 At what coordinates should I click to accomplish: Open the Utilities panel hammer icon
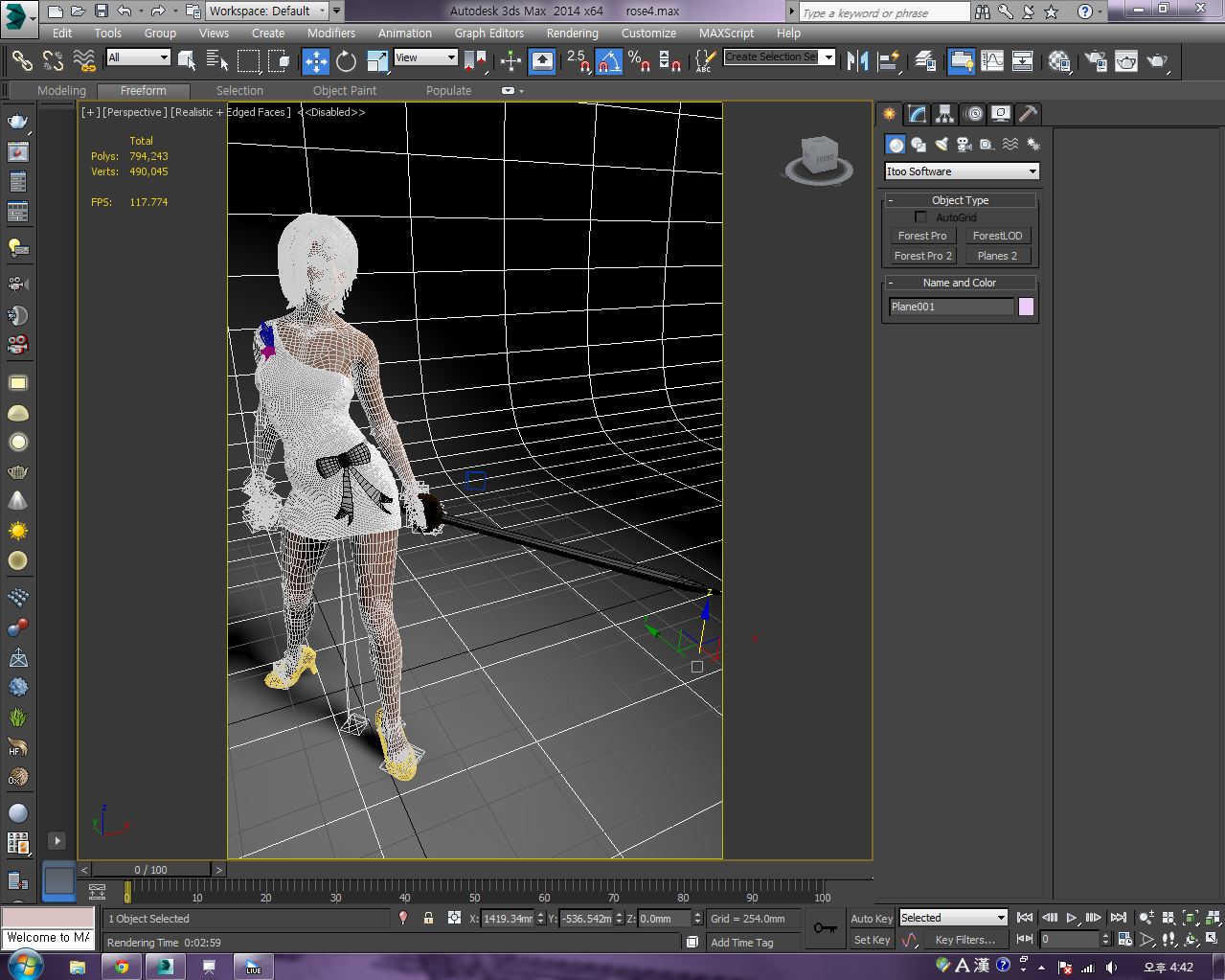(x=1028, y=114)
